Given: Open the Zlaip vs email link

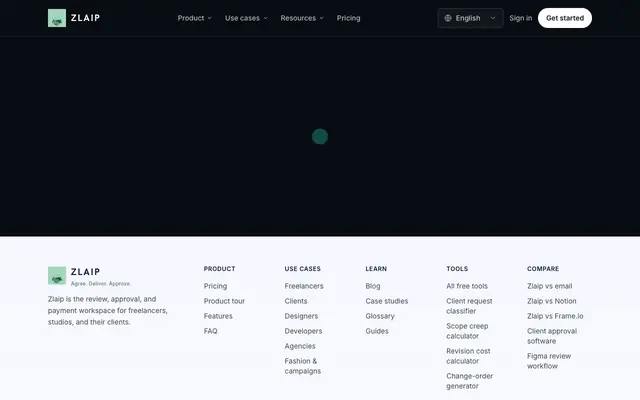Looking at the screenshot, I should pos(549,286).
